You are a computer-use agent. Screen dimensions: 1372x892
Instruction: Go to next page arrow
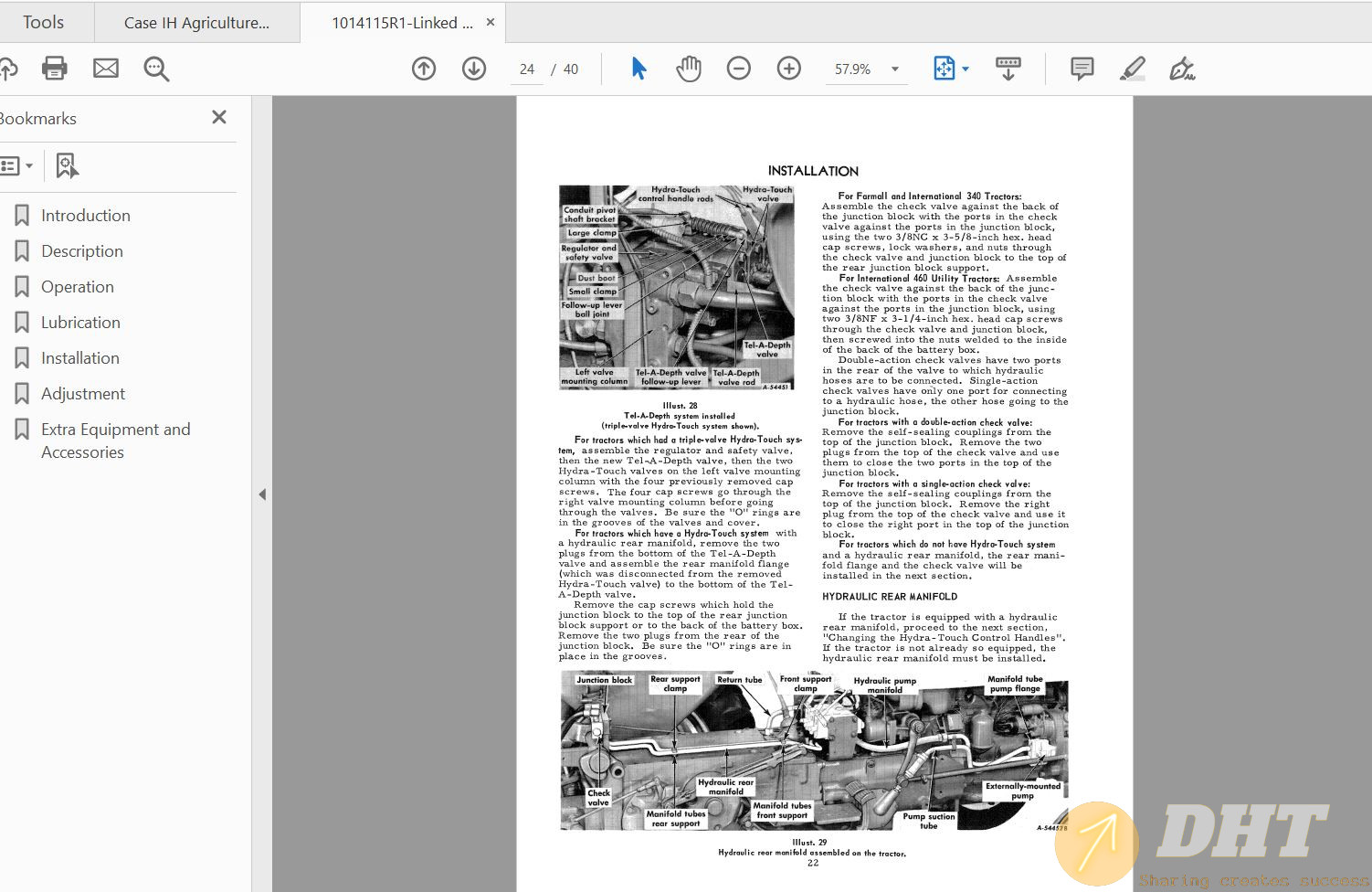(474, 69)
